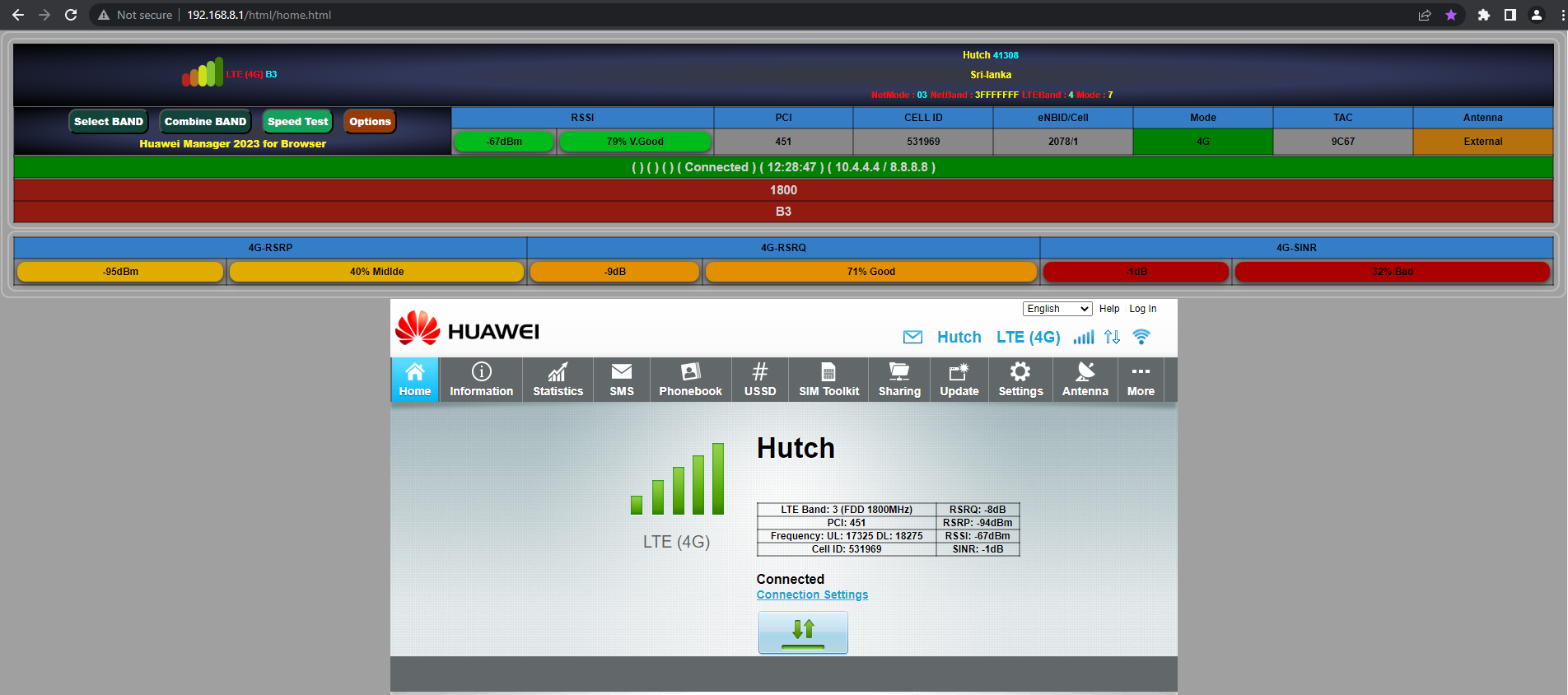Screen dimensions: 1568x695
Task: Click the unread messages envelope icon
Action: point(912,337)
